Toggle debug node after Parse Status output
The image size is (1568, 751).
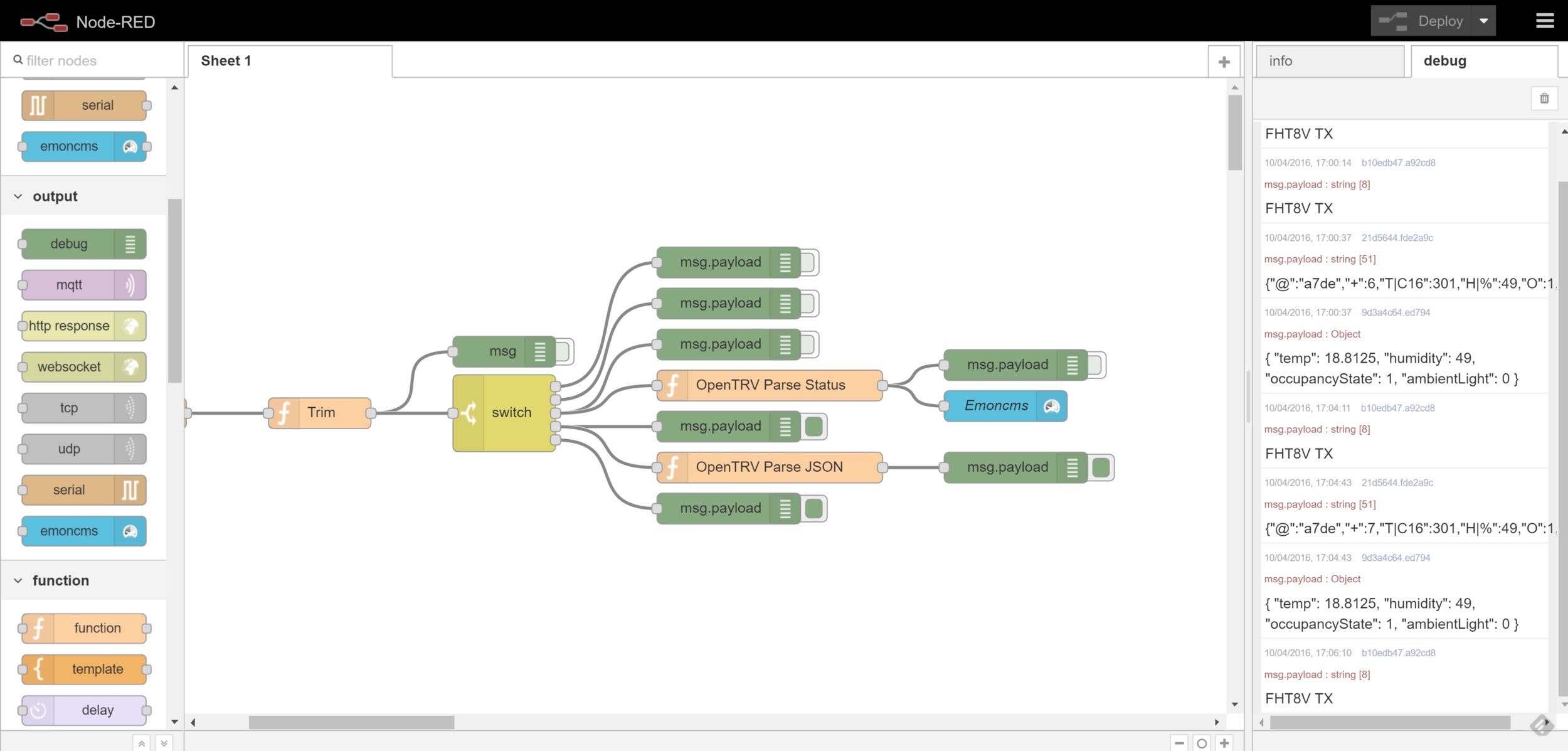pos(1096,365)
